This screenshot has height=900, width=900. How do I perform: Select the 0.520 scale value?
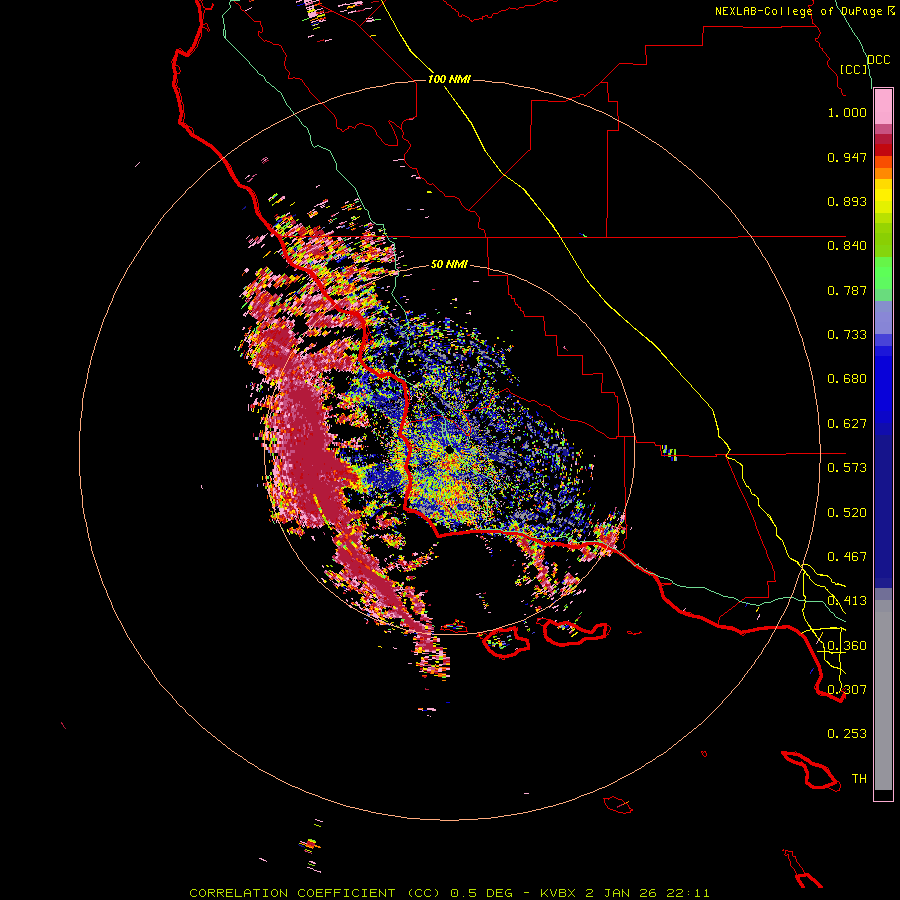(847, 513)
